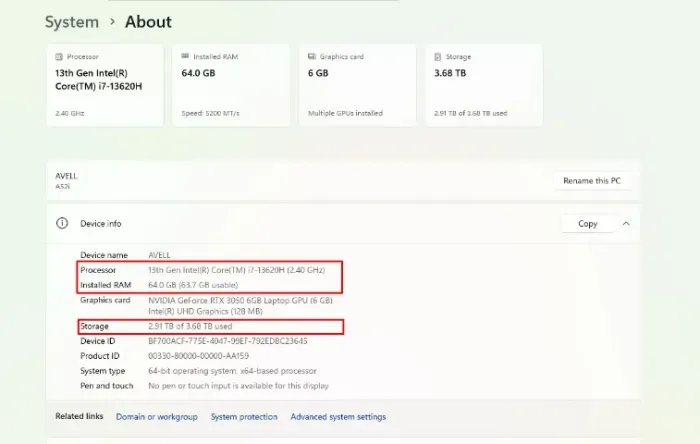Click the Intel(R) UHD Graphics (128 MB) text
This screenshot has width=700, height=444.
[205, 311]
